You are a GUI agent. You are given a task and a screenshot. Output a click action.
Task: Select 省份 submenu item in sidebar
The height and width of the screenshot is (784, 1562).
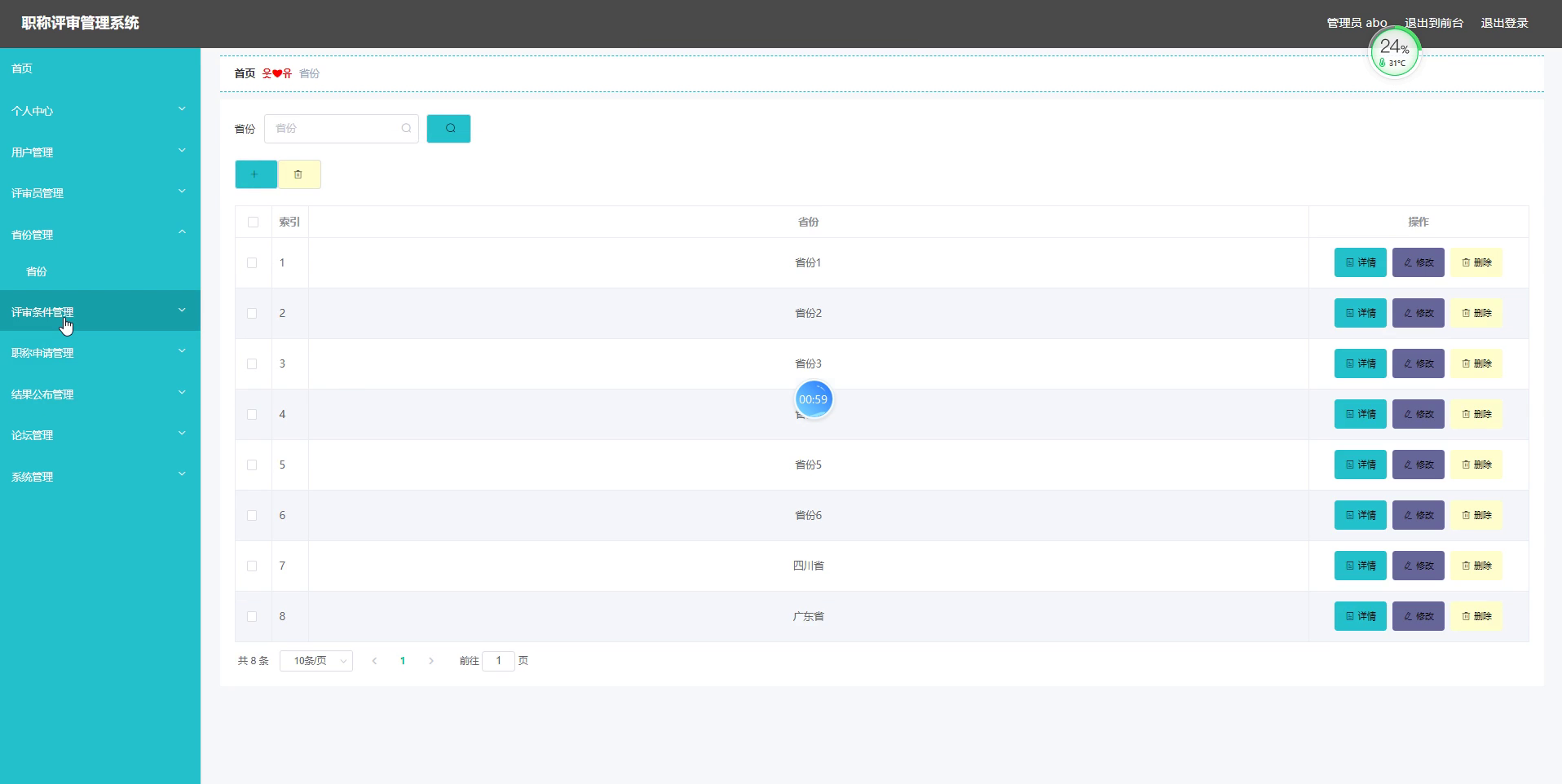99,272
